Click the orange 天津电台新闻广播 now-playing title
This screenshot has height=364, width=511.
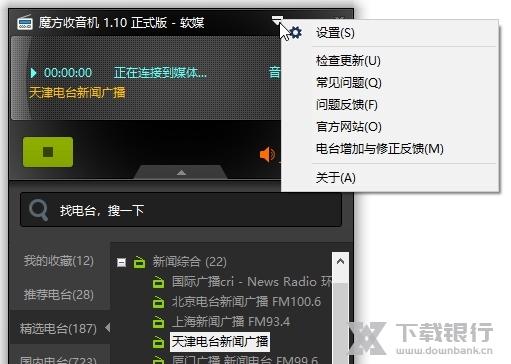pyautogui.click(x=77, y=93)
